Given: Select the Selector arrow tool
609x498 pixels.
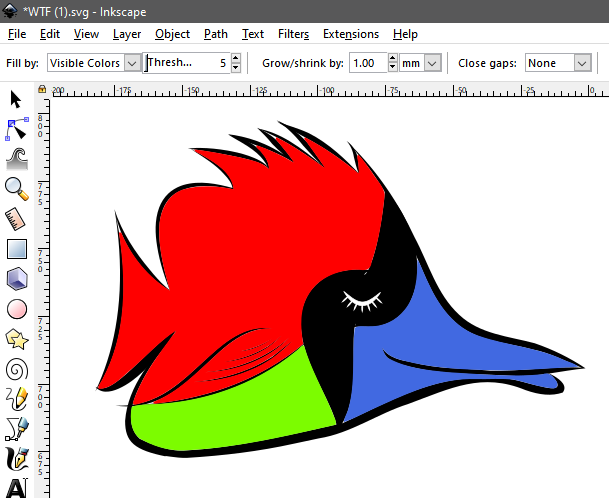Looking at the screenshot, I should click(x=16, y=99).
